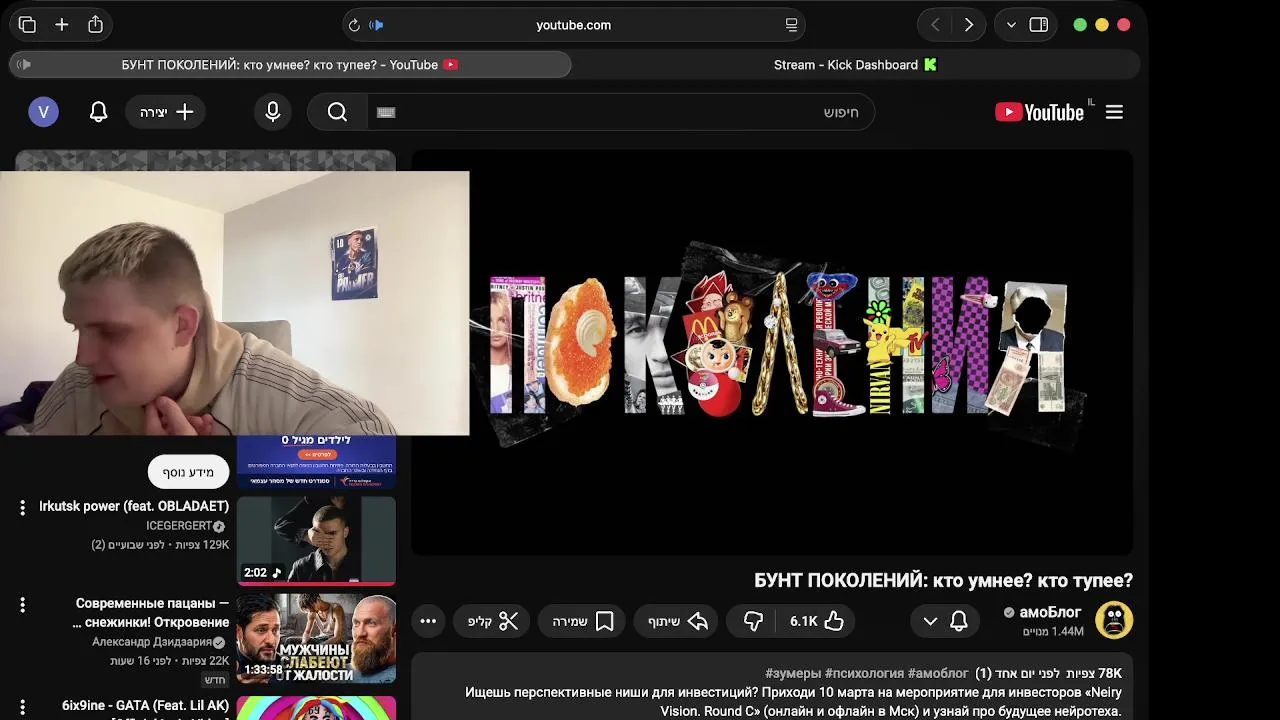Image resolution: width=1280 pixels, height=720 pixels.
Task: Open YouTube notifications bell
Action: tap(98, 112)
